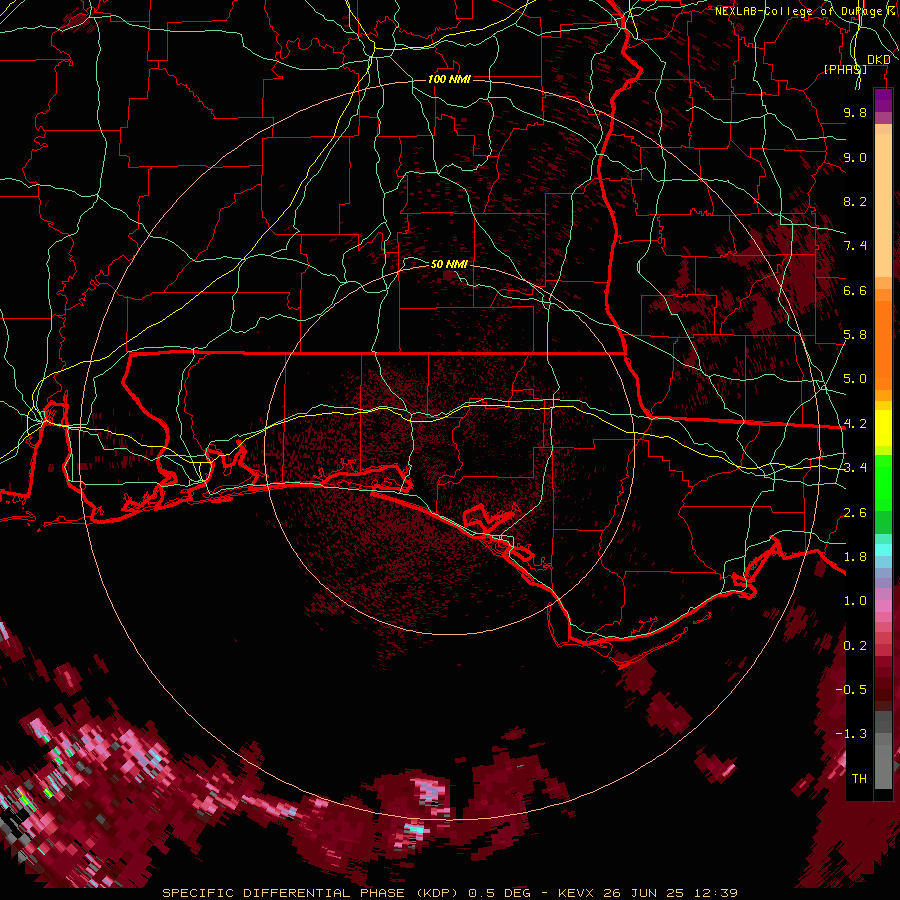Click the -0.5 value on the color scale
This screenshot has width=900, height=900.
point(851,690)
